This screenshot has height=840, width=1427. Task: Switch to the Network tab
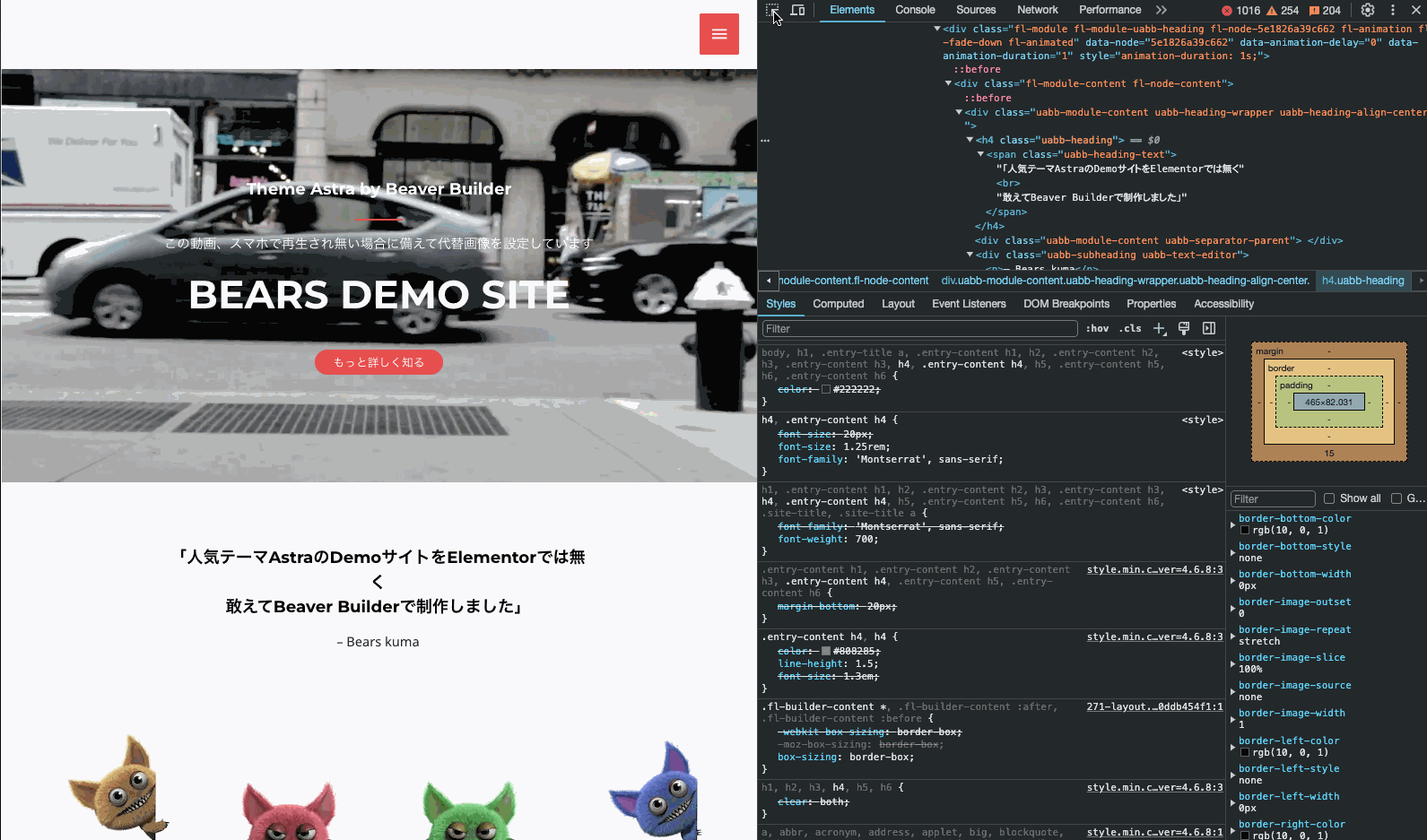coord(1038,10)
